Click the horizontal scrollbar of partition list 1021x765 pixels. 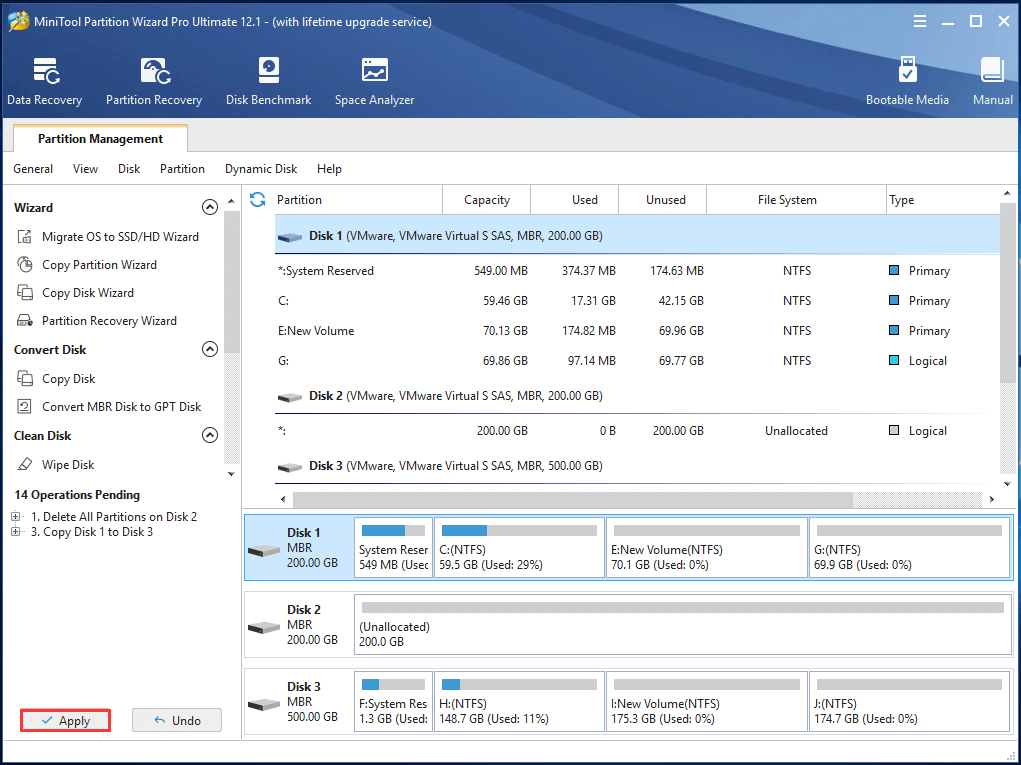tap(572, 499)
